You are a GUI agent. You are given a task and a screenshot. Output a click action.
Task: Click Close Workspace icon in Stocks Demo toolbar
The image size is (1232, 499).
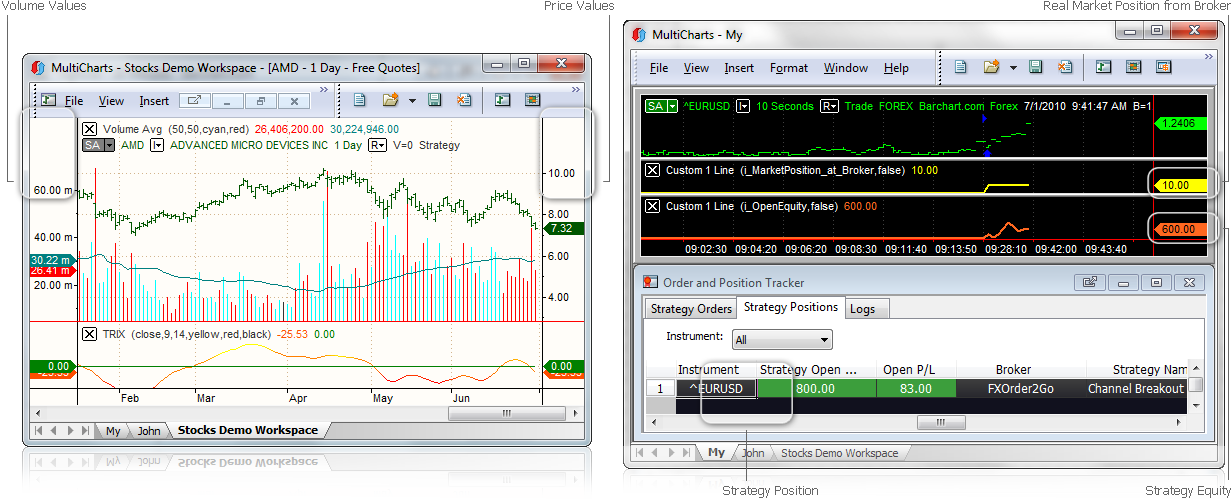pyautogui.click(x=464, y=100)
